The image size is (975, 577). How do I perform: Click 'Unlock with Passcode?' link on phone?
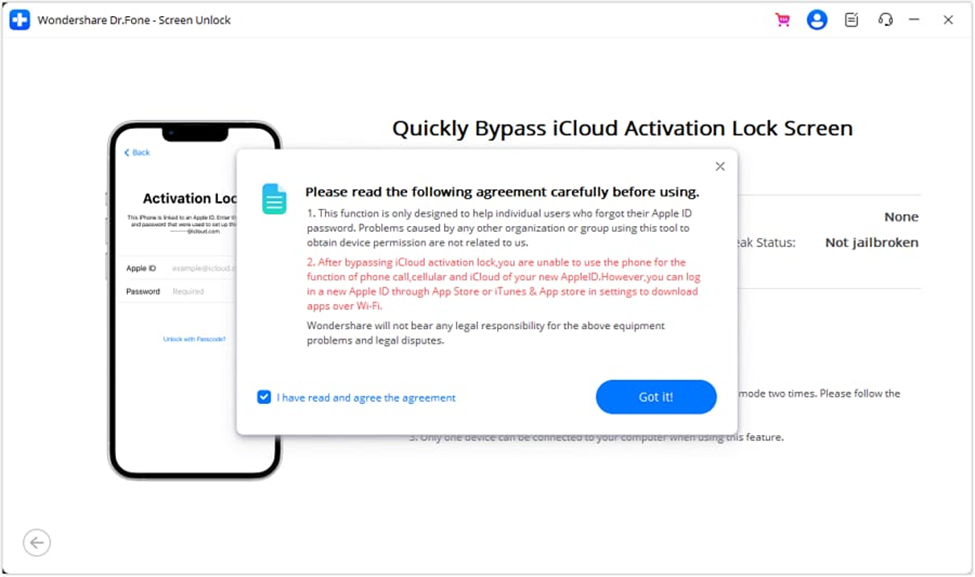194,339
